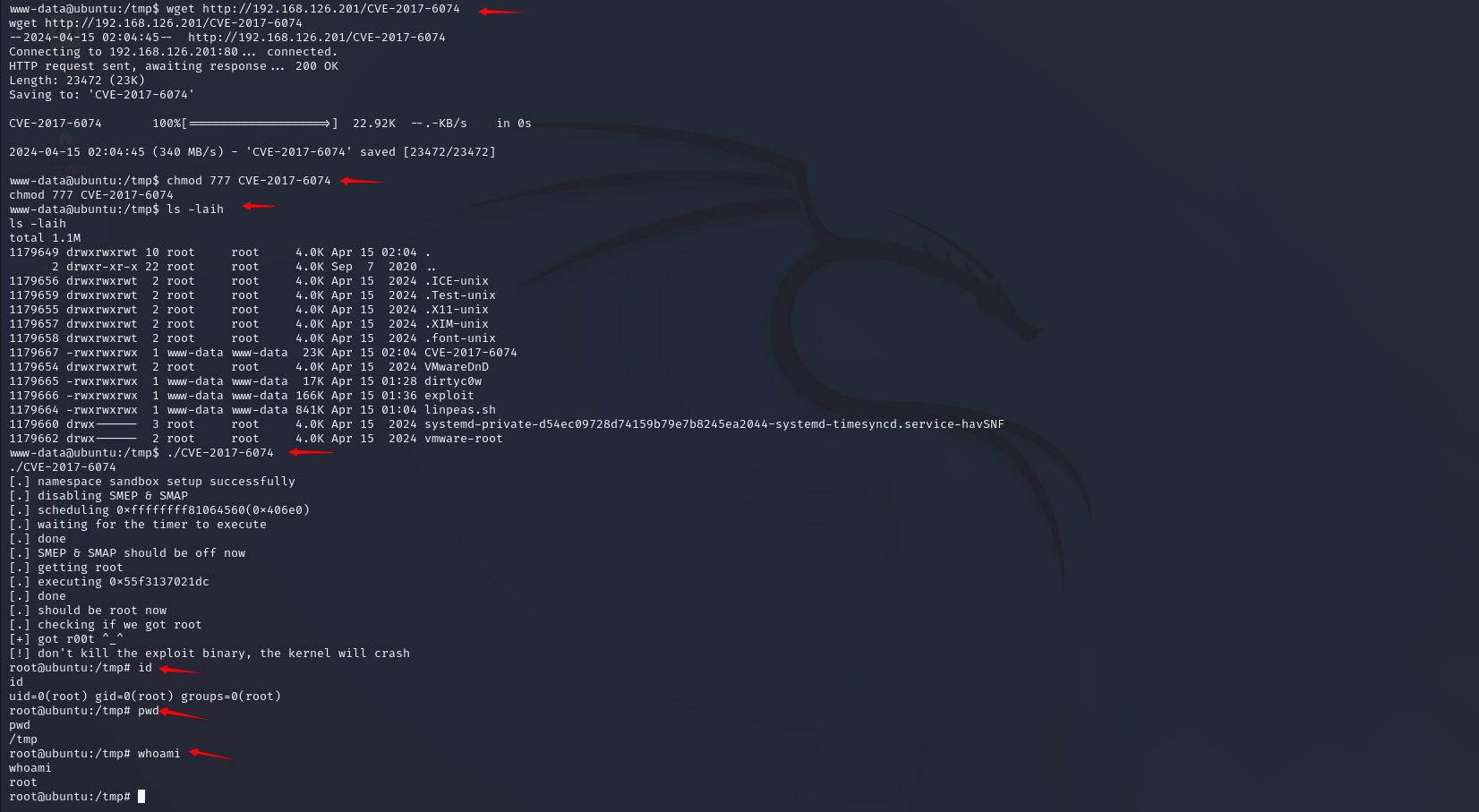Image resolution: width=1479 pixels, height=812 pixels.
Task: Select the '.XIM-unix' directory name
Action: click(x=457, y=324)
